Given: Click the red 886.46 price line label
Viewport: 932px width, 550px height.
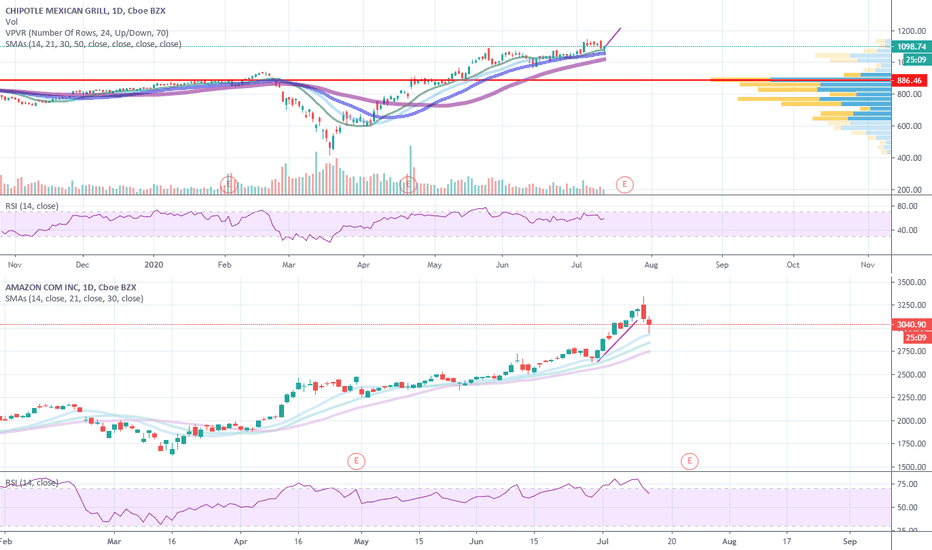Looking at the screenshot, I should coord(909,80).
